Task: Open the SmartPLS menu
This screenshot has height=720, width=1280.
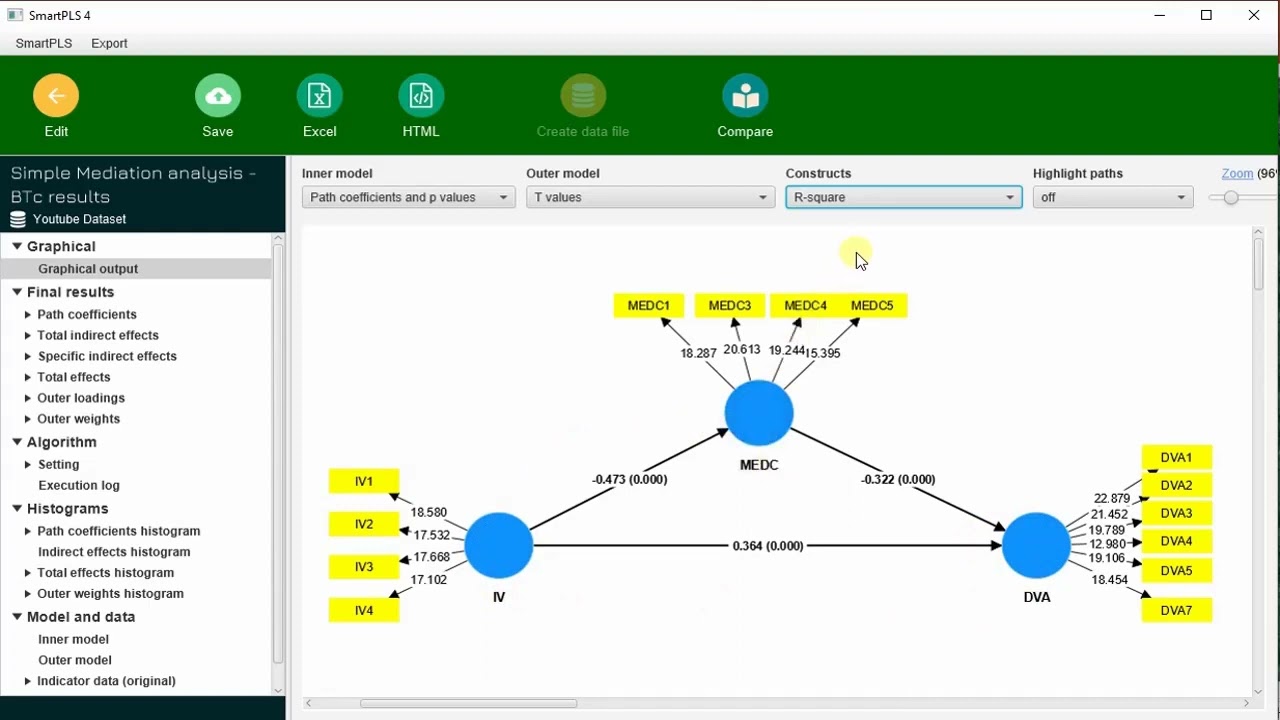Action: 44,43
